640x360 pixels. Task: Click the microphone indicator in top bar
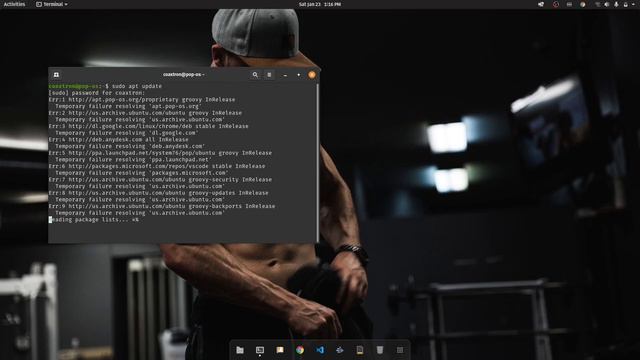(616, 4)
